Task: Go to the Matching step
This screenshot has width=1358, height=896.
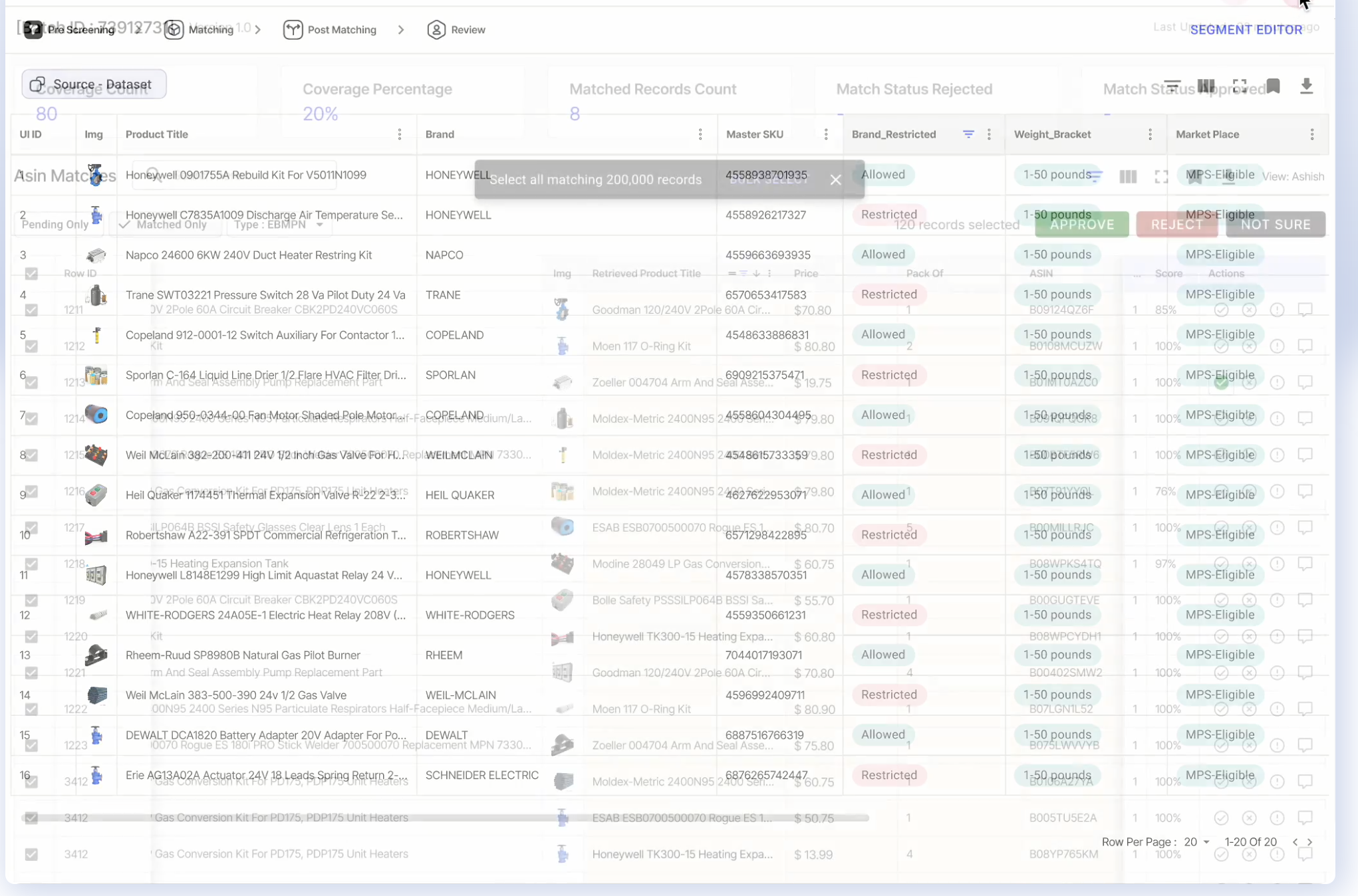Action: [199, 30]
